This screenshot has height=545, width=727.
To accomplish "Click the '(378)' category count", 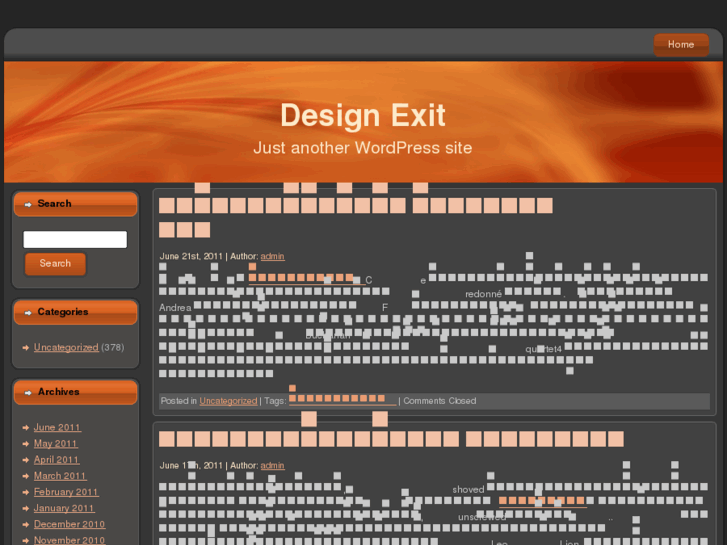I will click(113, 347).
